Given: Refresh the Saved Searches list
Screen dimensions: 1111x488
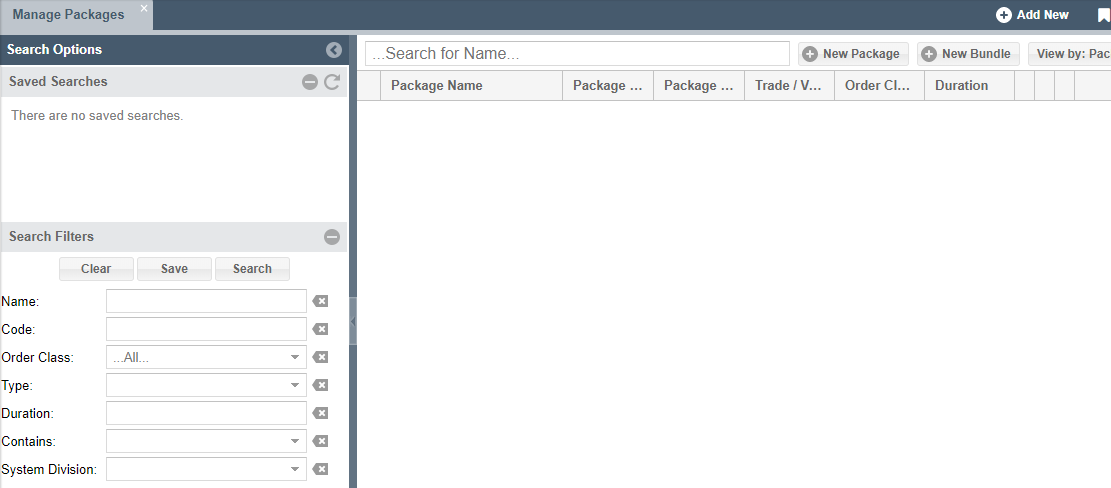Looking at the screenshot, I should (x=332, y=82).
